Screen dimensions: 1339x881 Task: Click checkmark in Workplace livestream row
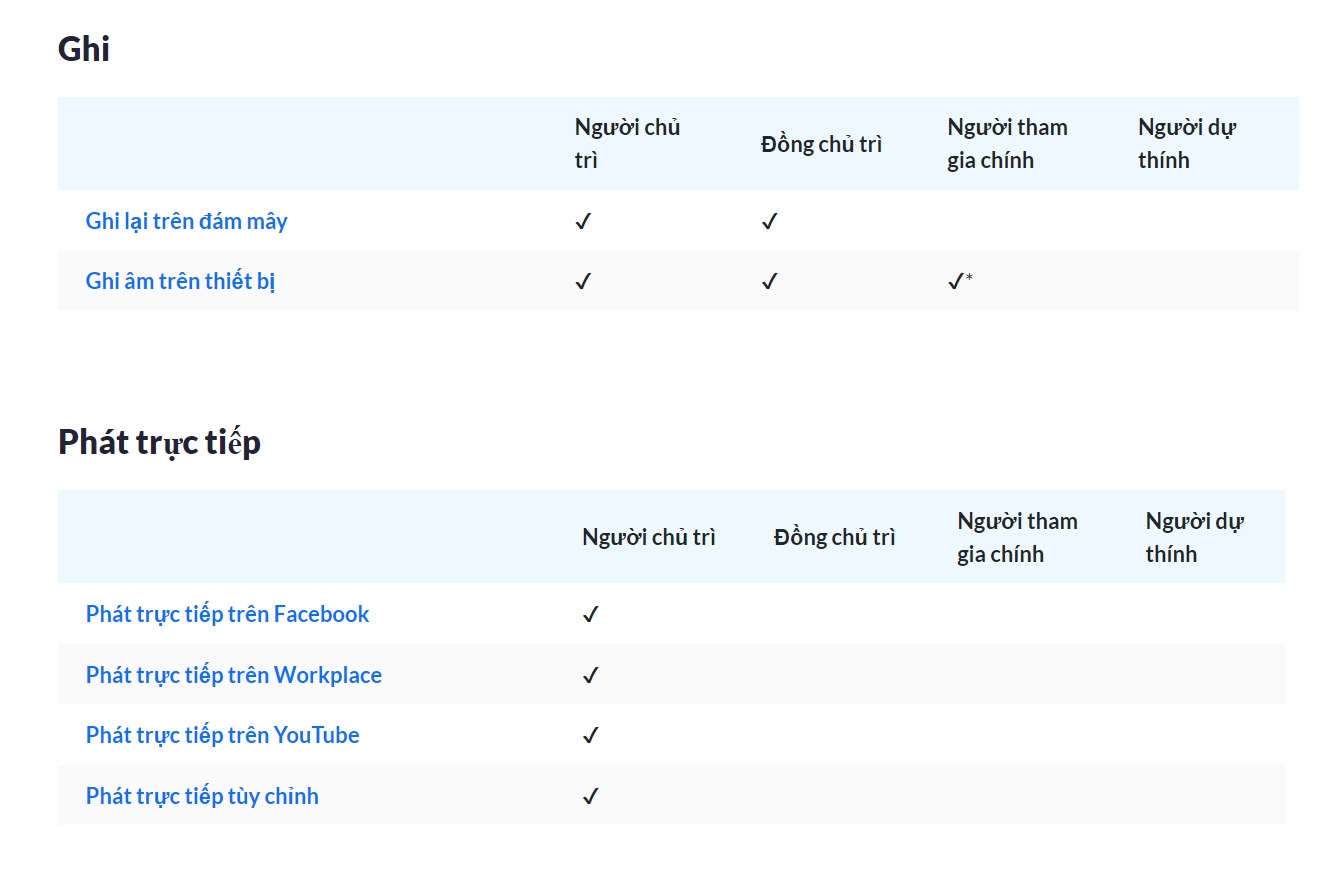point(590,676)
